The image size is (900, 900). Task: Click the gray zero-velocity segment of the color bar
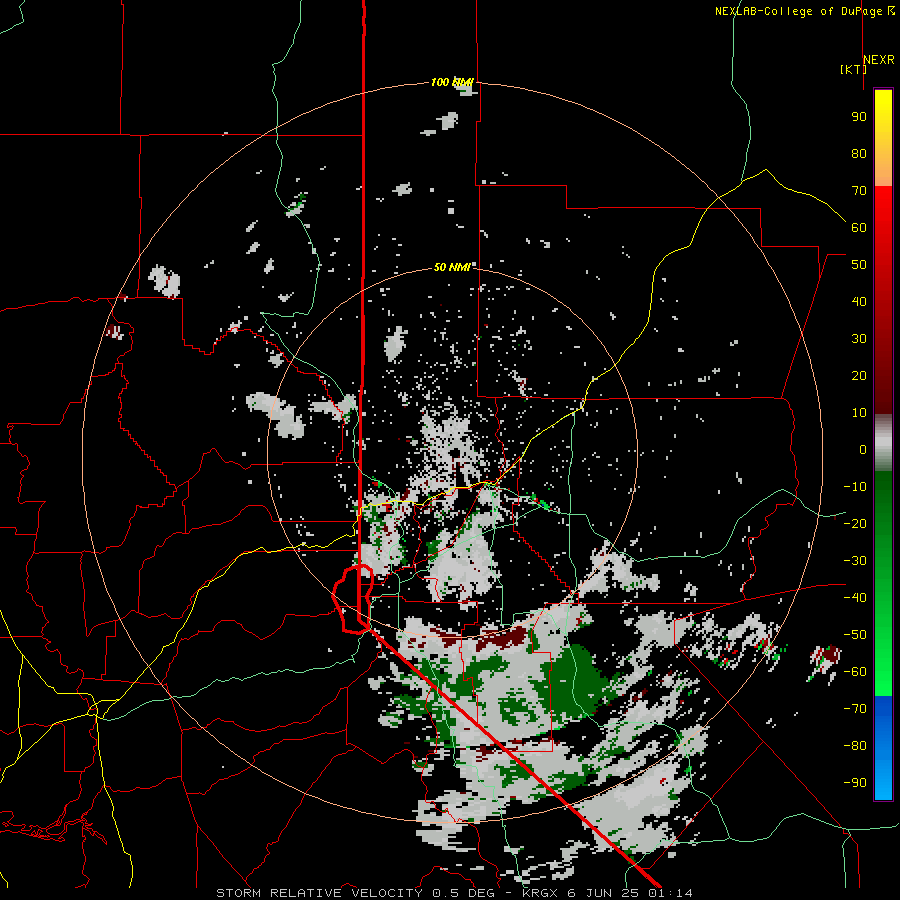(883, 443)
